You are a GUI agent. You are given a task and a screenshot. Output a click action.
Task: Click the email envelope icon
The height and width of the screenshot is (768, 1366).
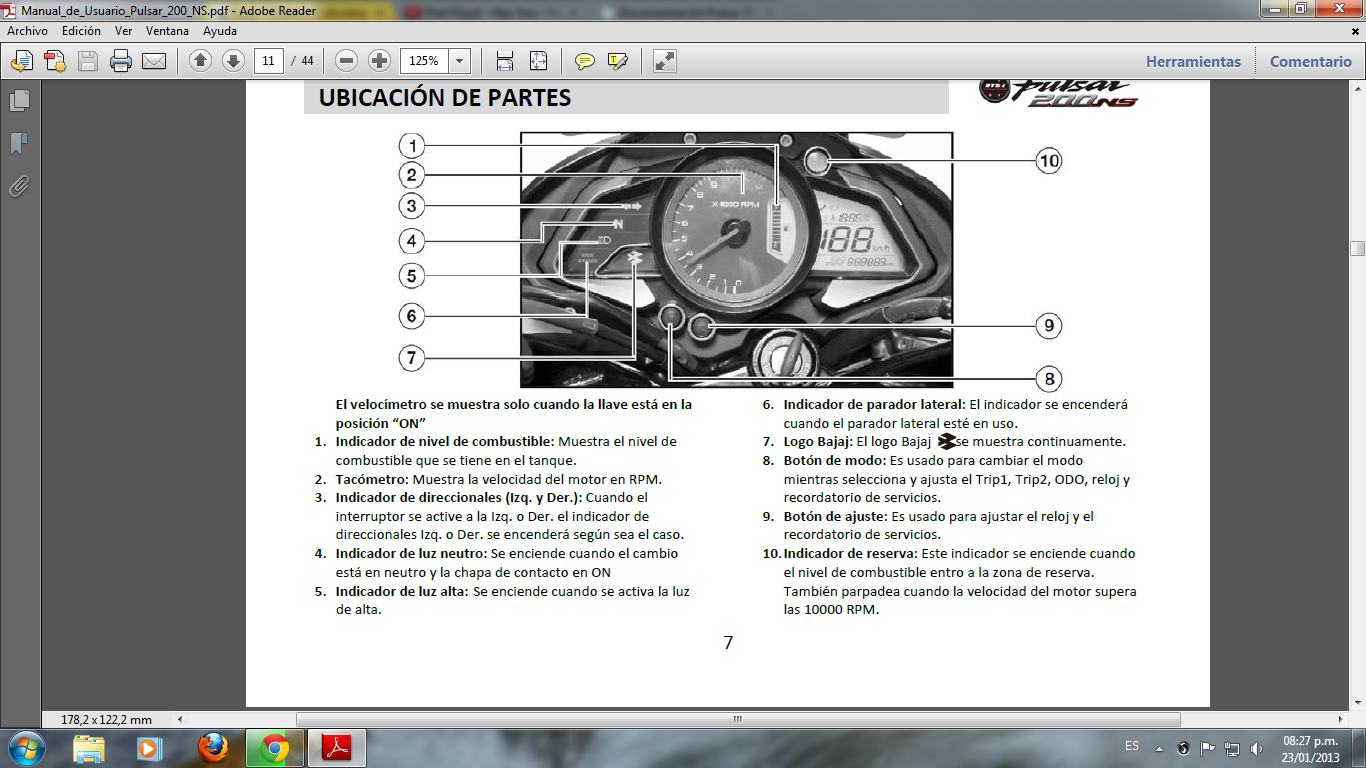click(153, 61)
